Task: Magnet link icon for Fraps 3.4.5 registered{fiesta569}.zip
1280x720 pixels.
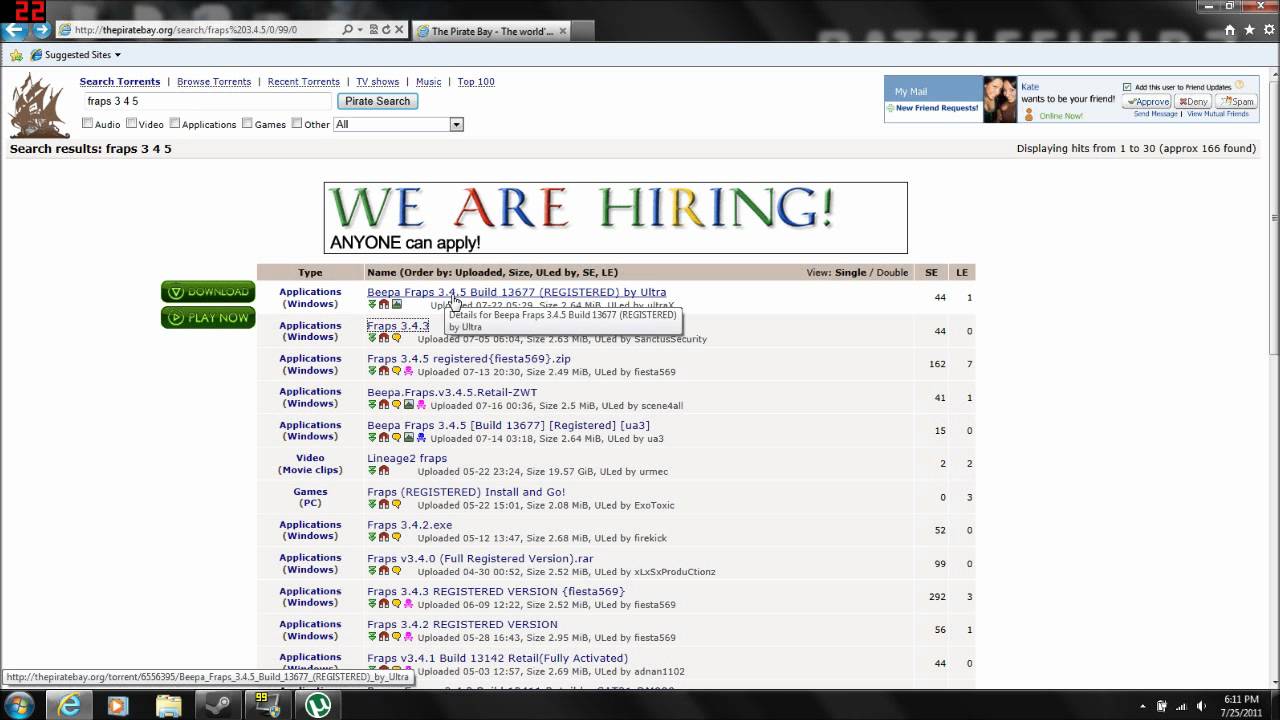Action: coord(384,371)
